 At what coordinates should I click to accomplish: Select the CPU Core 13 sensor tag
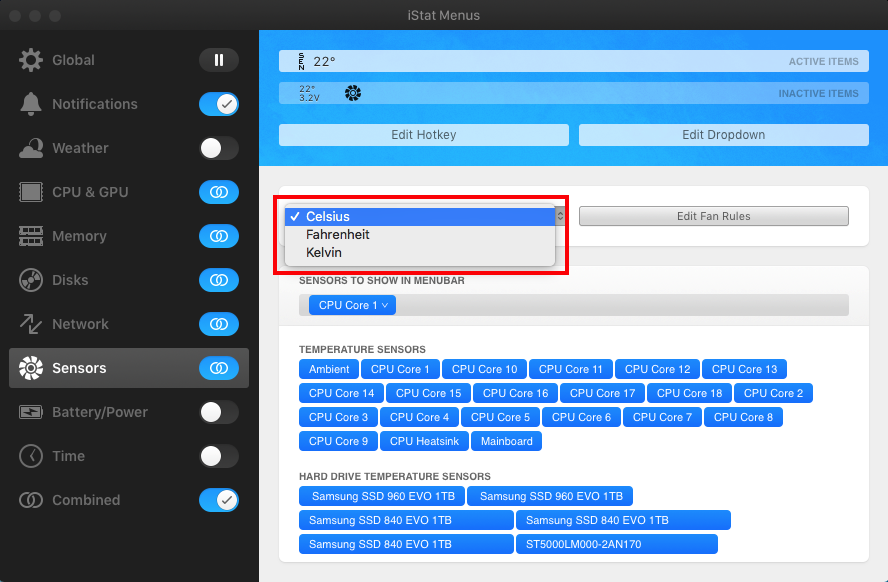coord(744,369)
